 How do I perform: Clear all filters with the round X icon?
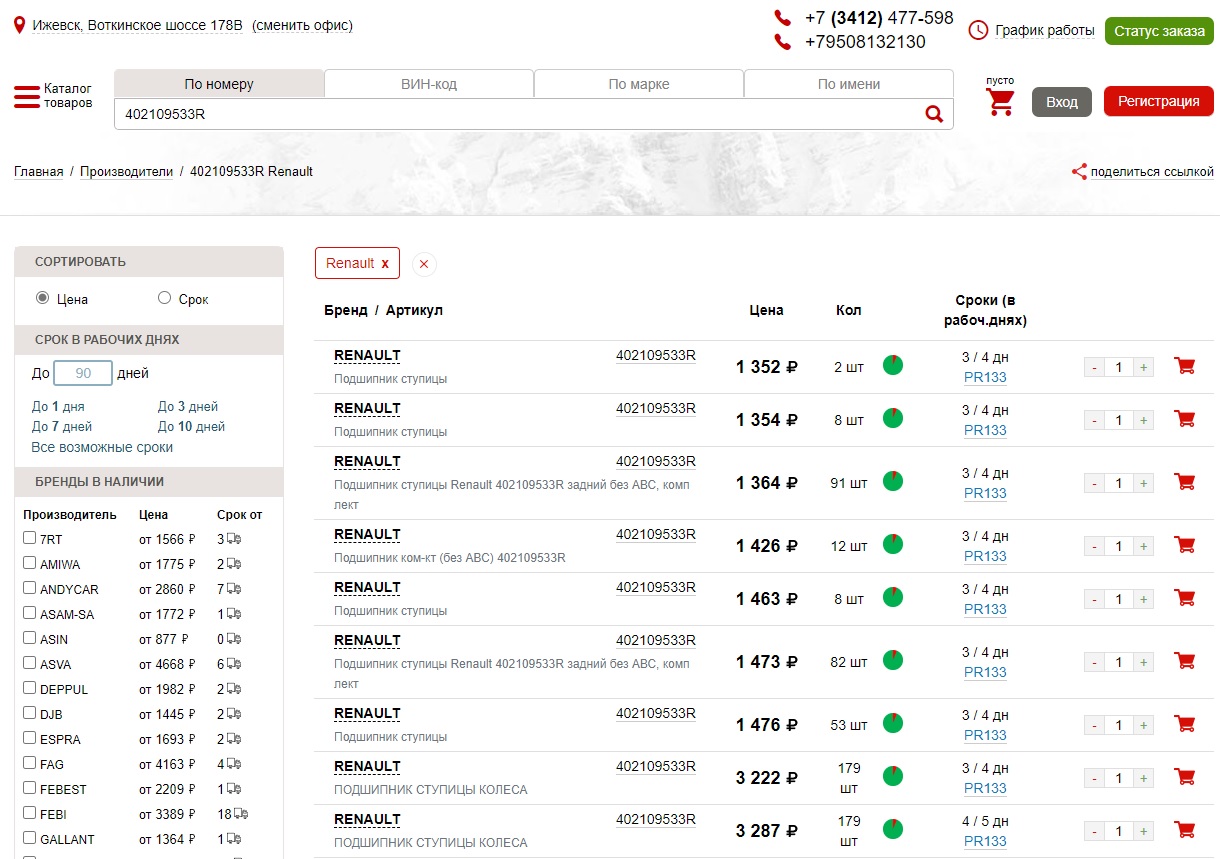click(x=424, y=264)
